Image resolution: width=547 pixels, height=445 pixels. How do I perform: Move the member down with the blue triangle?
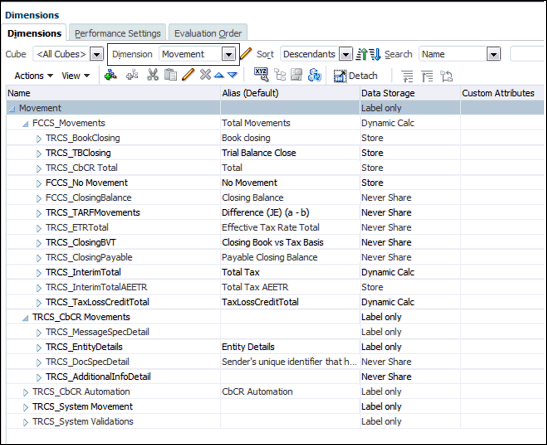pos(232,75)
